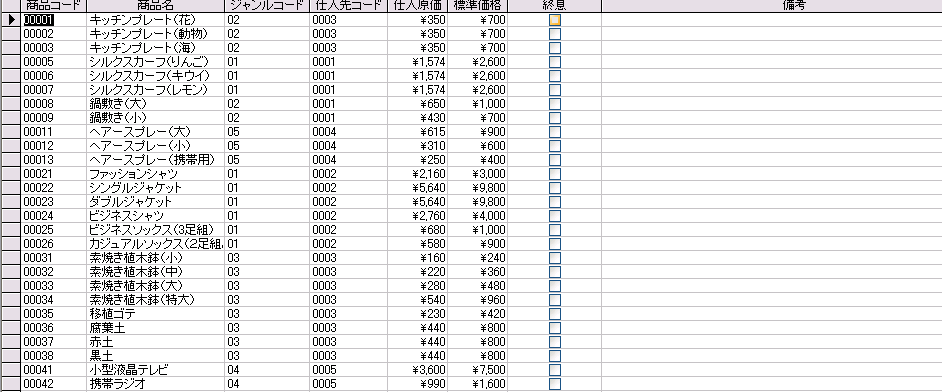
Task: Select the 仕入先コード column header
Action: pos(349,6)
